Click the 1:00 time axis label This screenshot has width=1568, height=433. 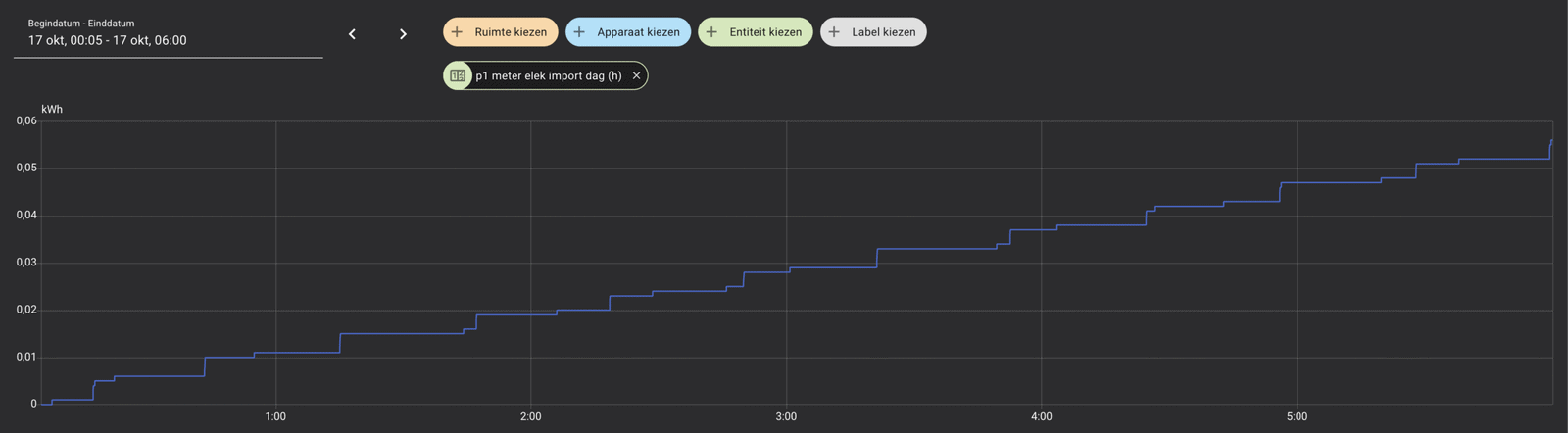(275, 417)
